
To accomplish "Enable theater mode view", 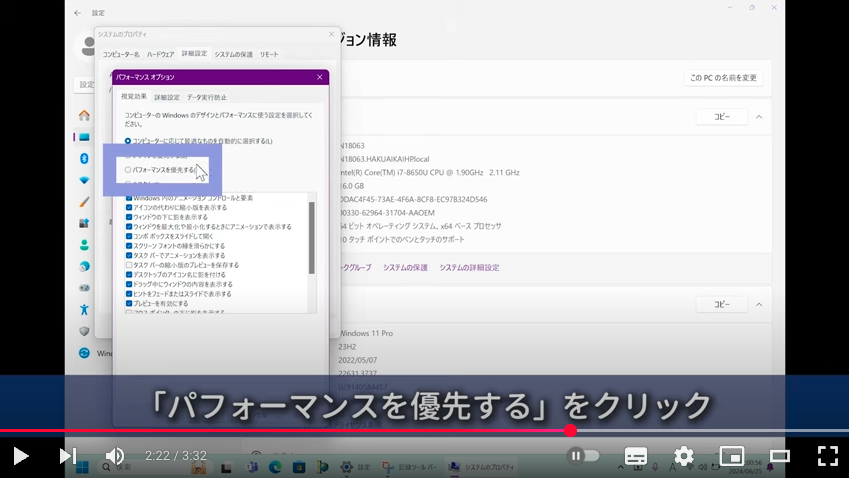I will [x=780, y=456].
